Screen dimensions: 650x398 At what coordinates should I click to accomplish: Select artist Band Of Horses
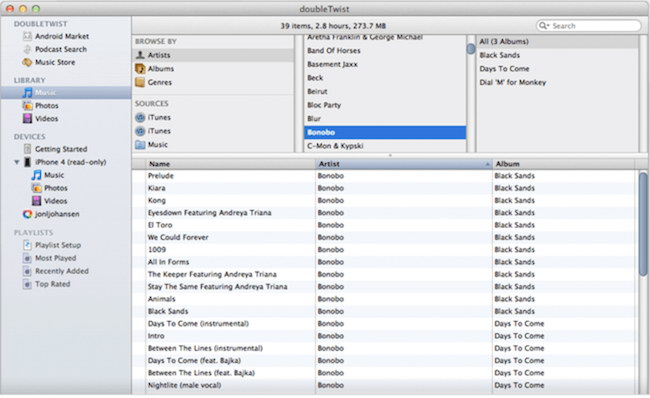pyautogui.click(x=334, y=51)
